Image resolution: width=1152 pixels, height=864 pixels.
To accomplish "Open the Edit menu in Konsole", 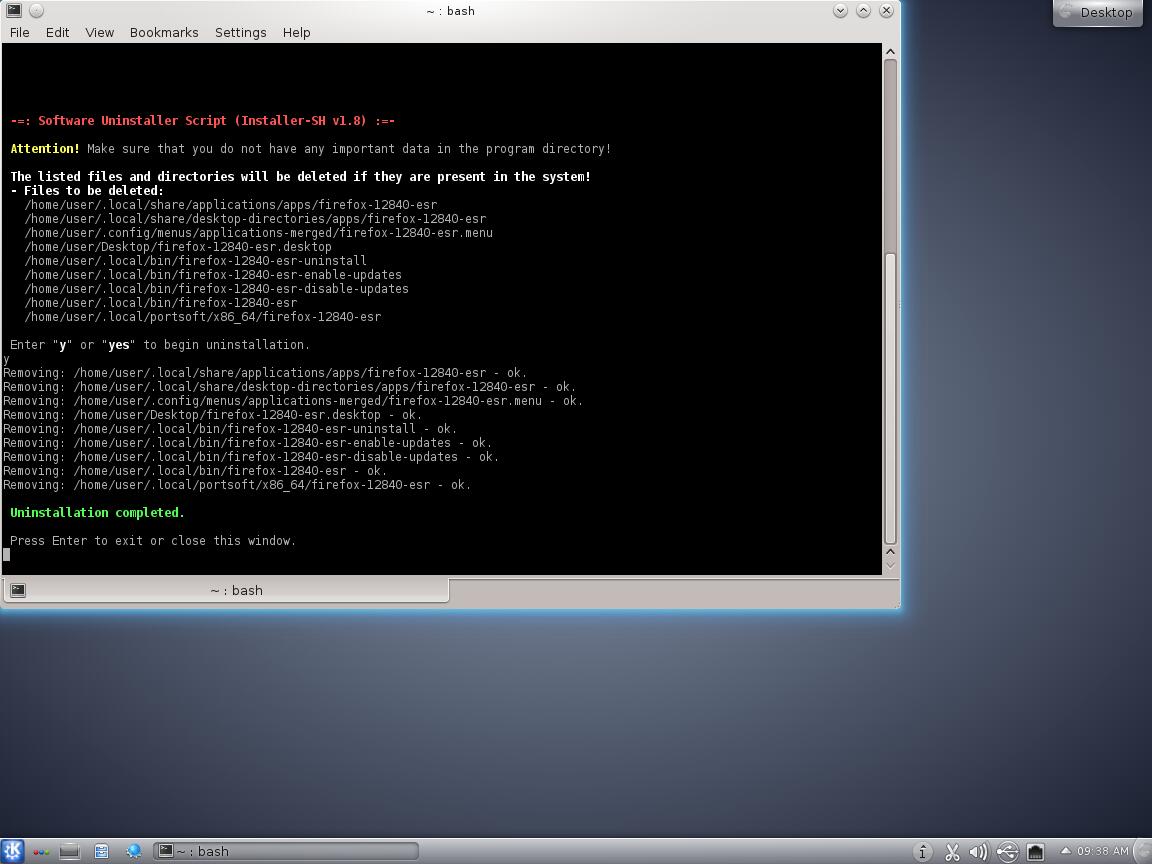I will 57,32.
